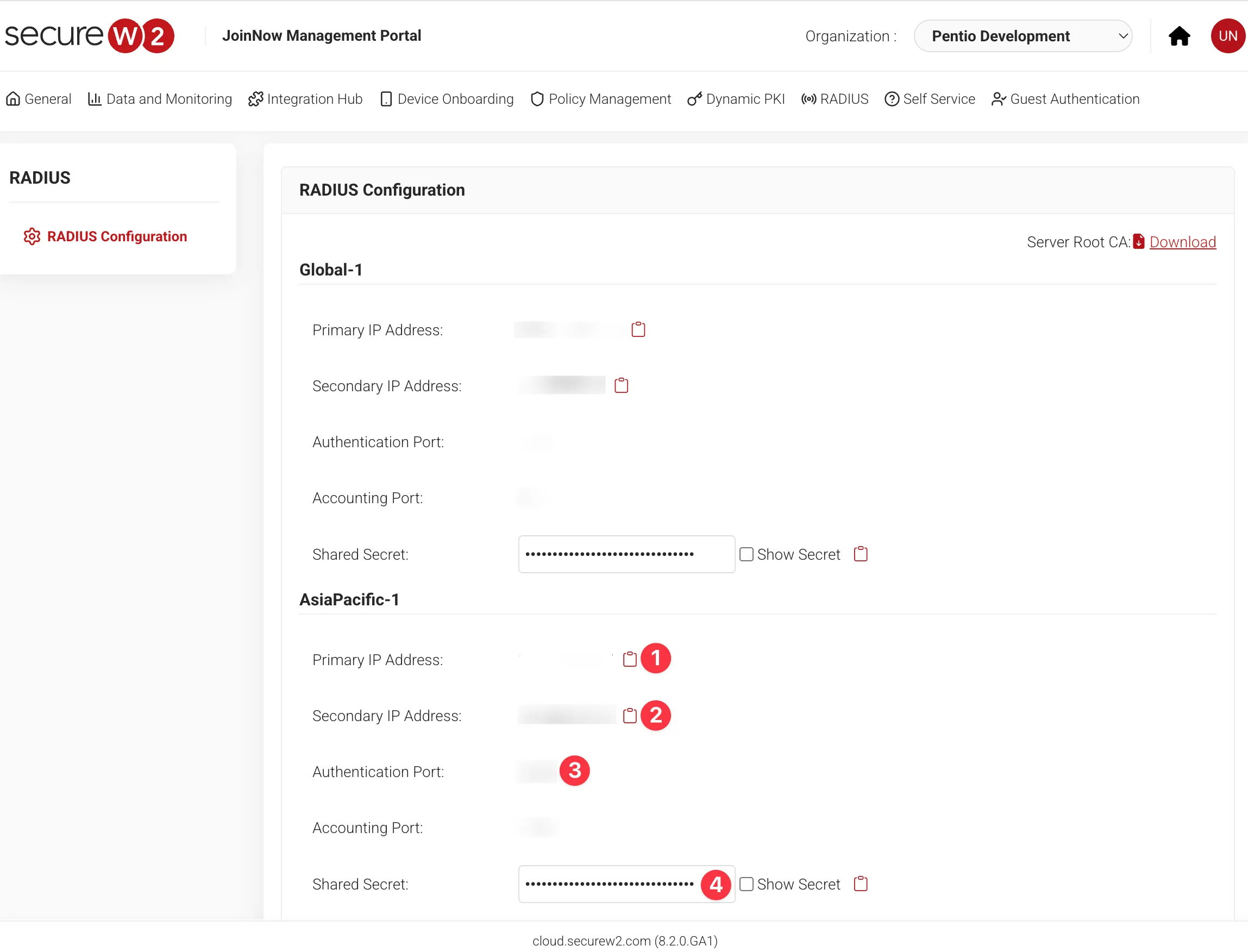Image resolution: width=1248 pixels, height=952 pixels.
Task: Open the Integration Hub menu
Action: pos(305,99)
